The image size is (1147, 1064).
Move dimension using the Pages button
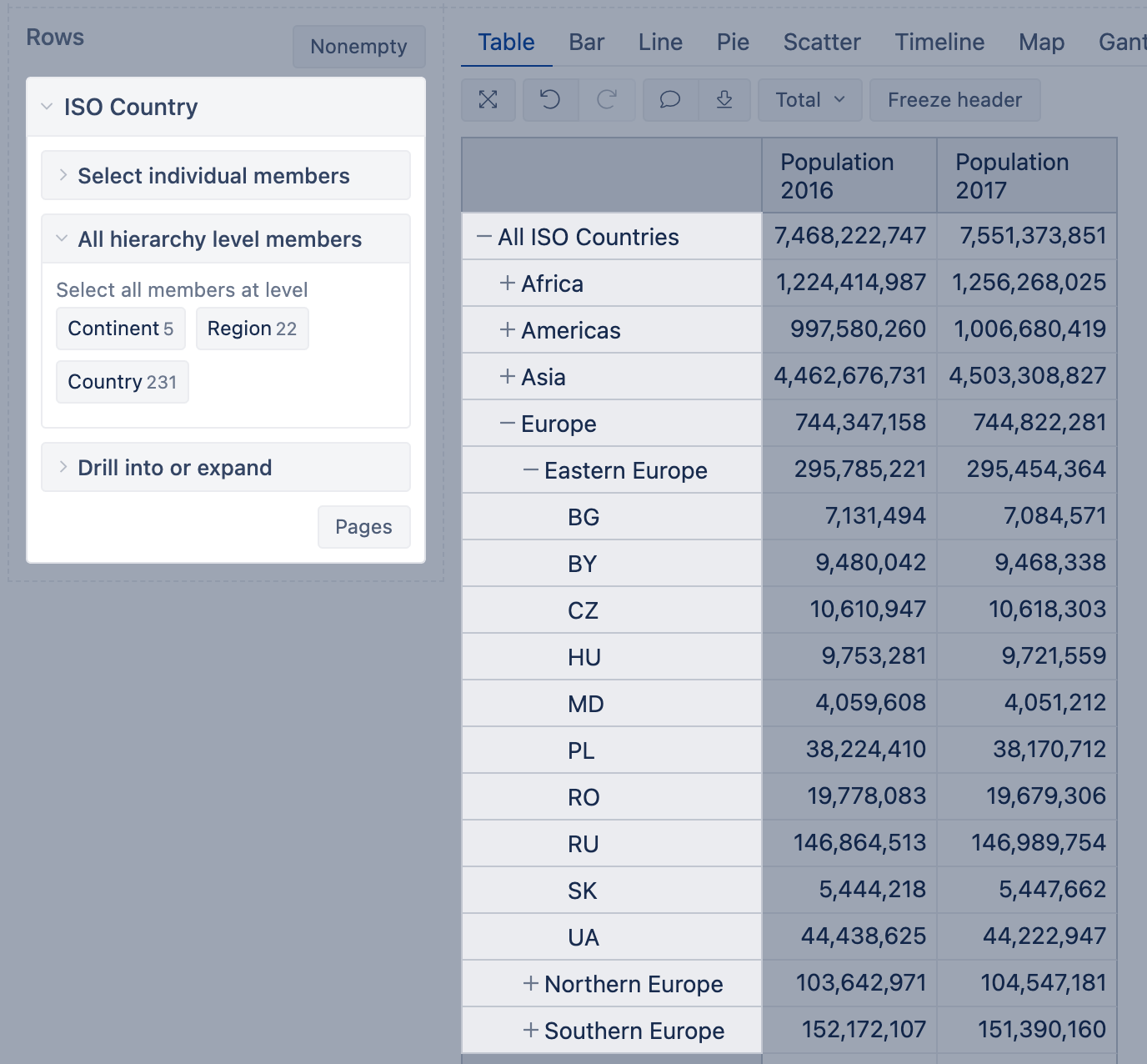[363, 527]
